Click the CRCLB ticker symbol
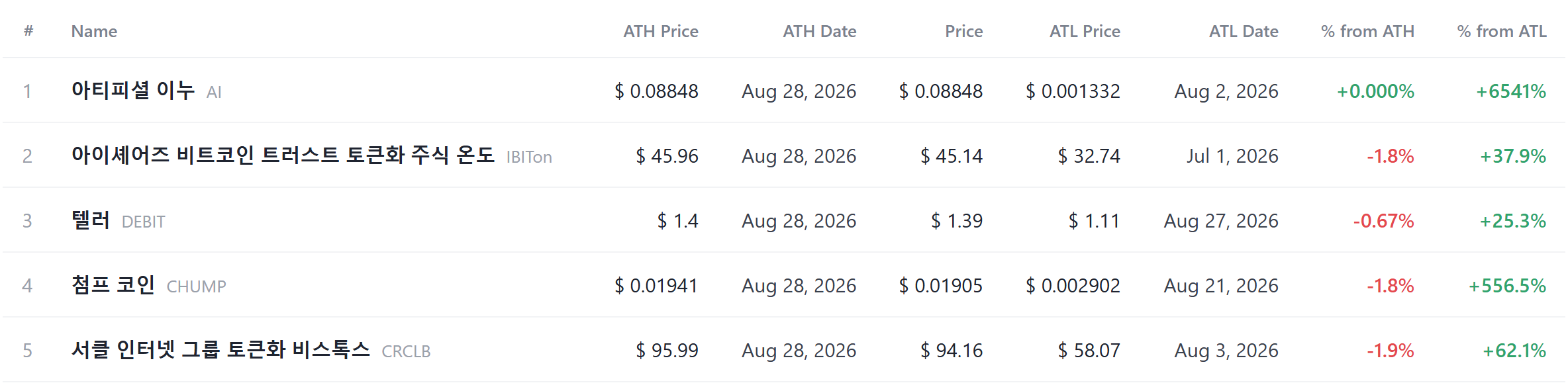Image resolution: width=1568 pixels, height=385 pixels. click(x=406, y=351)
